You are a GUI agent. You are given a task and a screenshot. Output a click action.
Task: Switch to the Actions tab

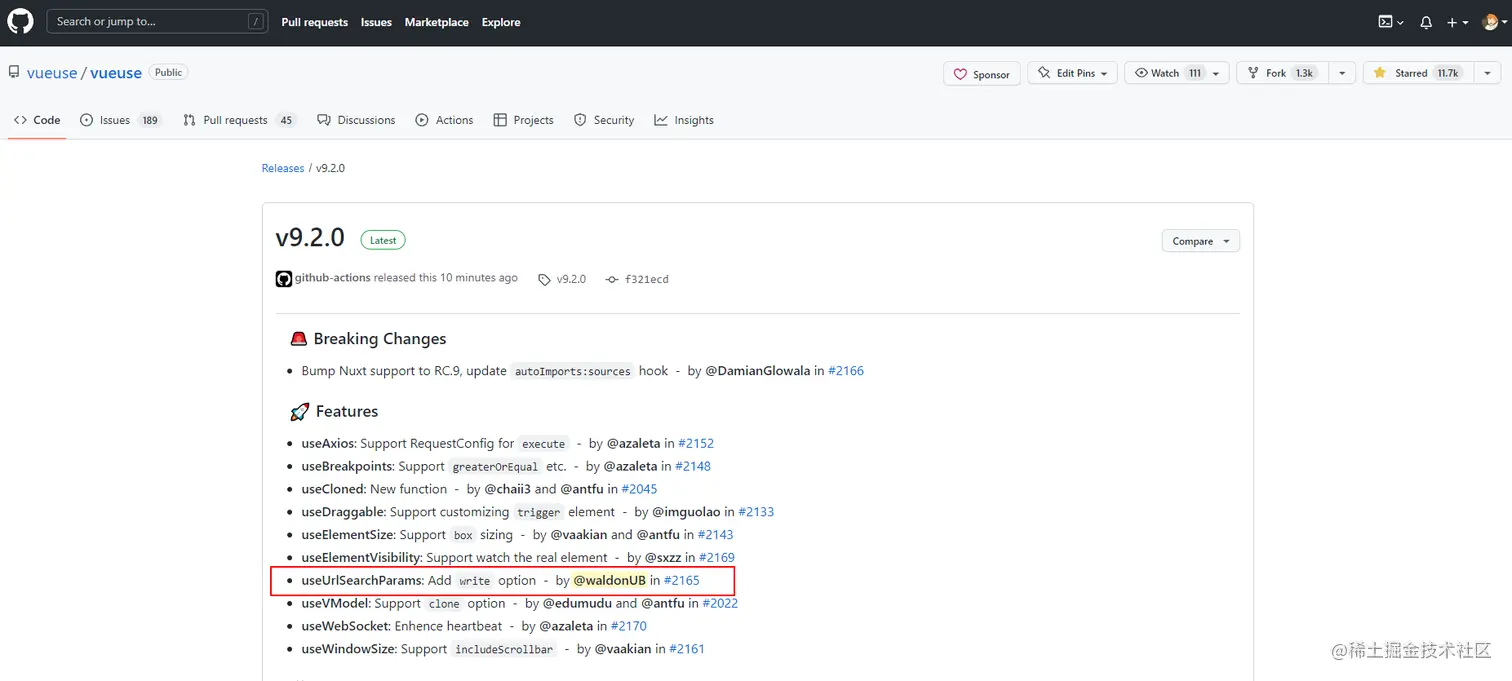click(x=444, y=120)
